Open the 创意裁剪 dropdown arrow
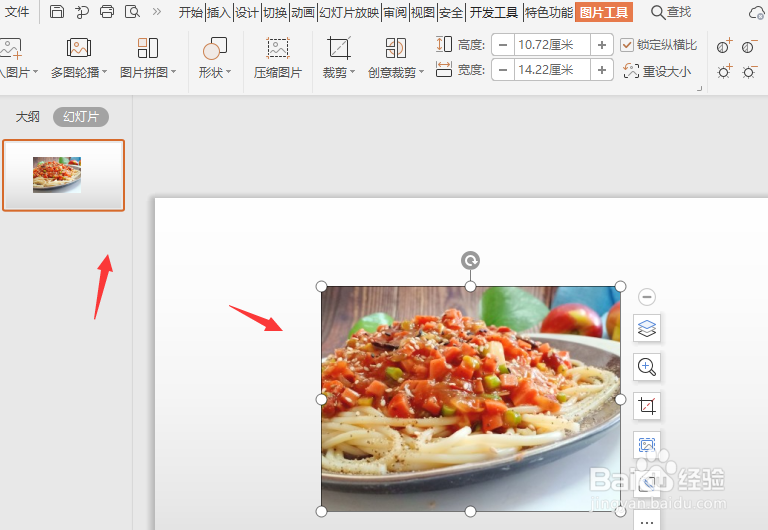 point(421,72)
